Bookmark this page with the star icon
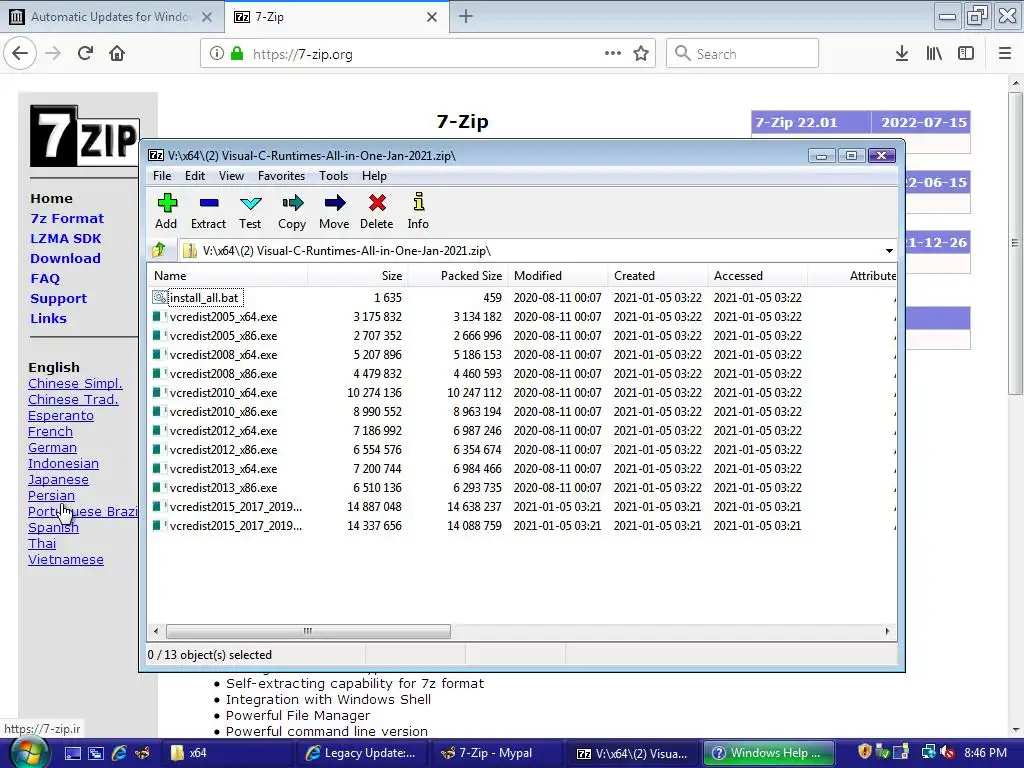Viewport: 1024px width, 768px height. pos(641,54)
